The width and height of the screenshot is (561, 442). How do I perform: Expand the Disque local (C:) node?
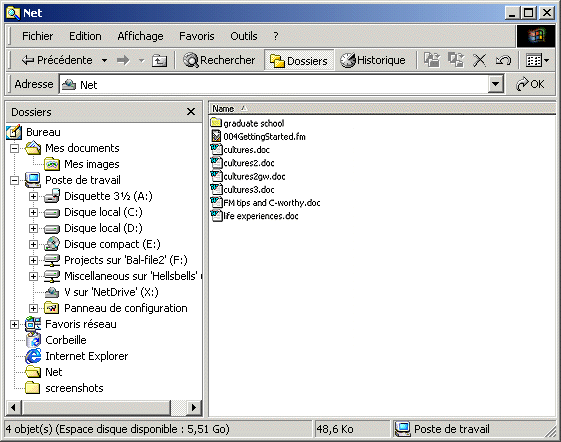(33, 212)
